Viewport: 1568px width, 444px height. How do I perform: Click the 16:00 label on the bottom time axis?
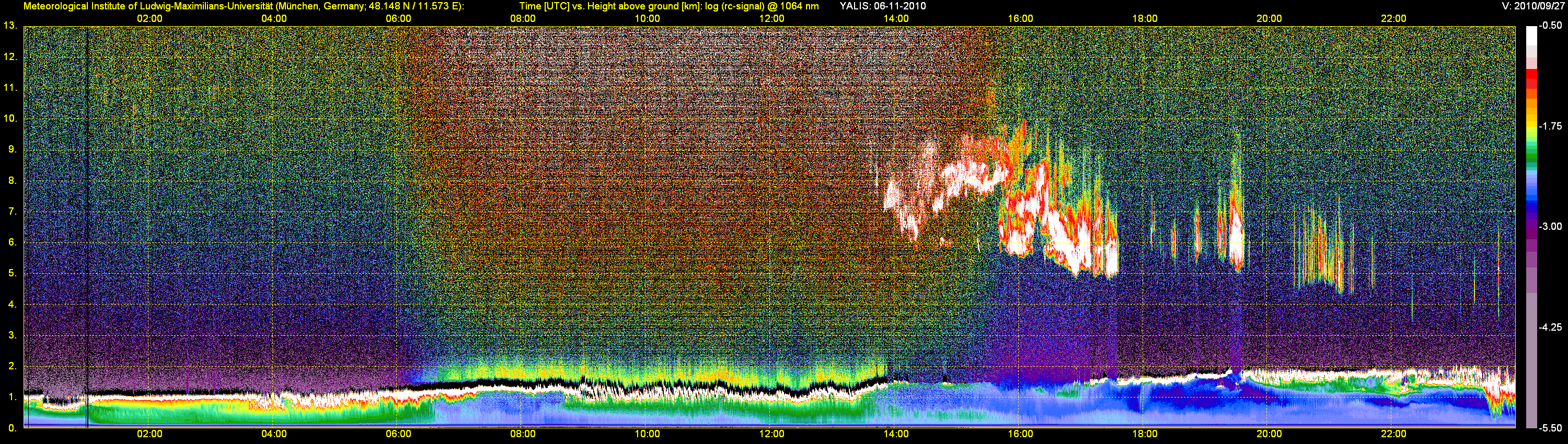[x=1020, y=434]
